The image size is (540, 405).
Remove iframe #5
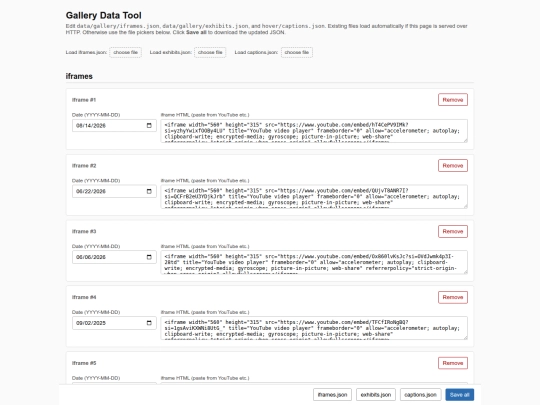point(453,363)
